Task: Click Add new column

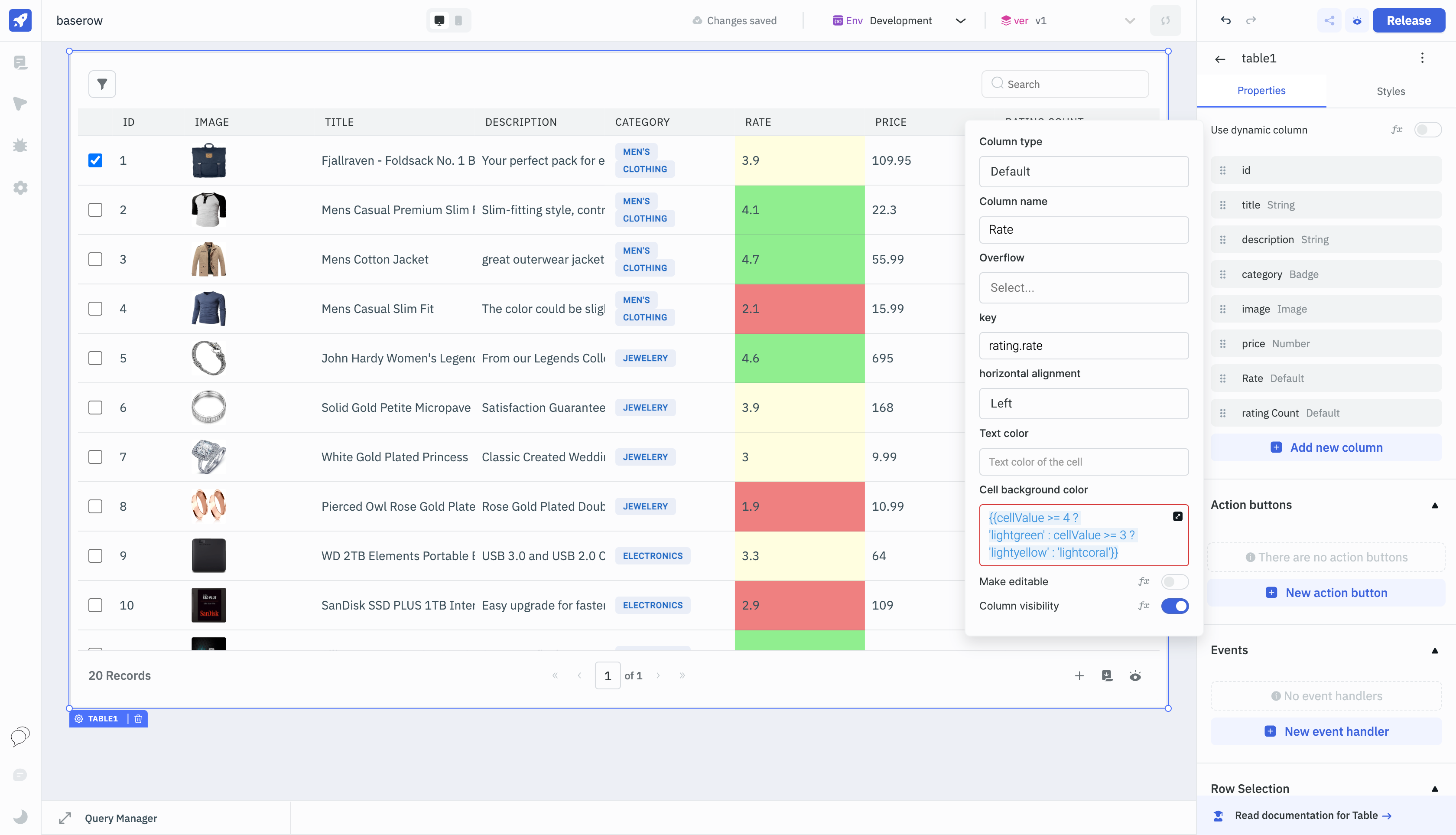Action: tap(1326, 447)
